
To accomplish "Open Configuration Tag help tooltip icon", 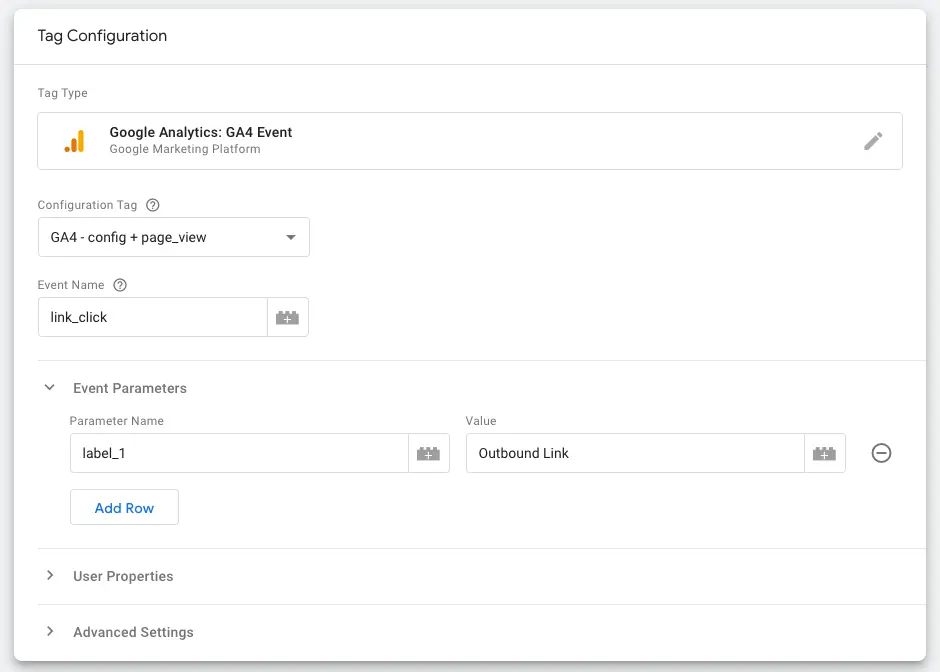I will coord(153,205).
